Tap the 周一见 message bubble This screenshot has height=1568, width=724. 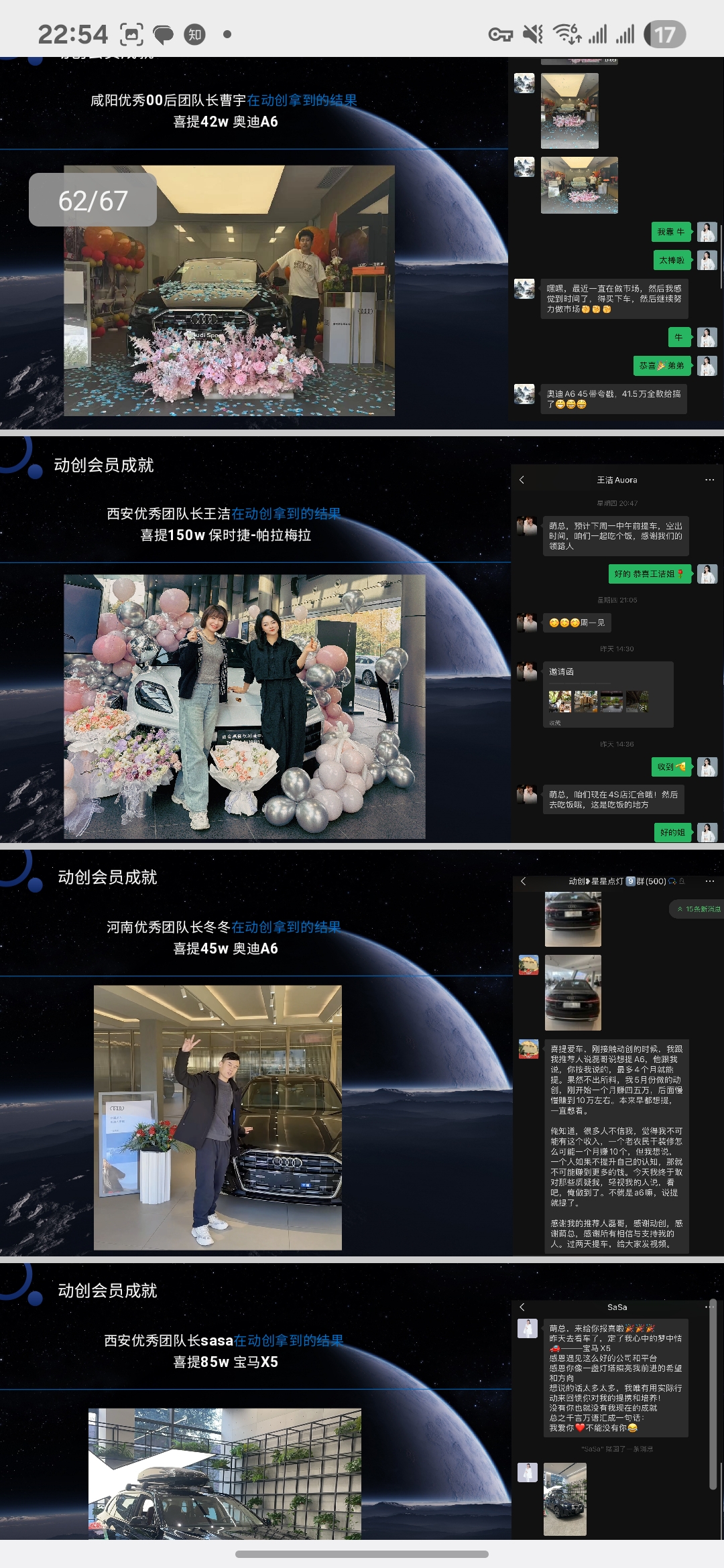click(x=577, y=623)
